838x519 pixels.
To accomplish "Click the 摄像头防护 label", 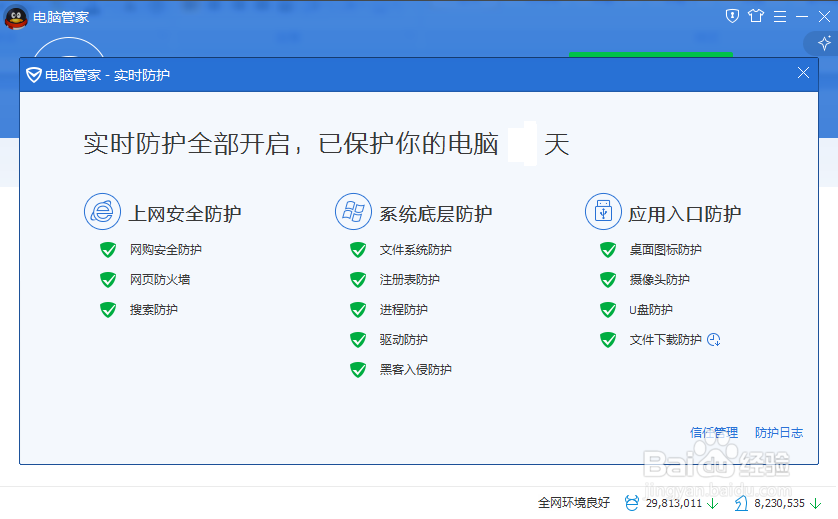I will click(x=659, y=280).
